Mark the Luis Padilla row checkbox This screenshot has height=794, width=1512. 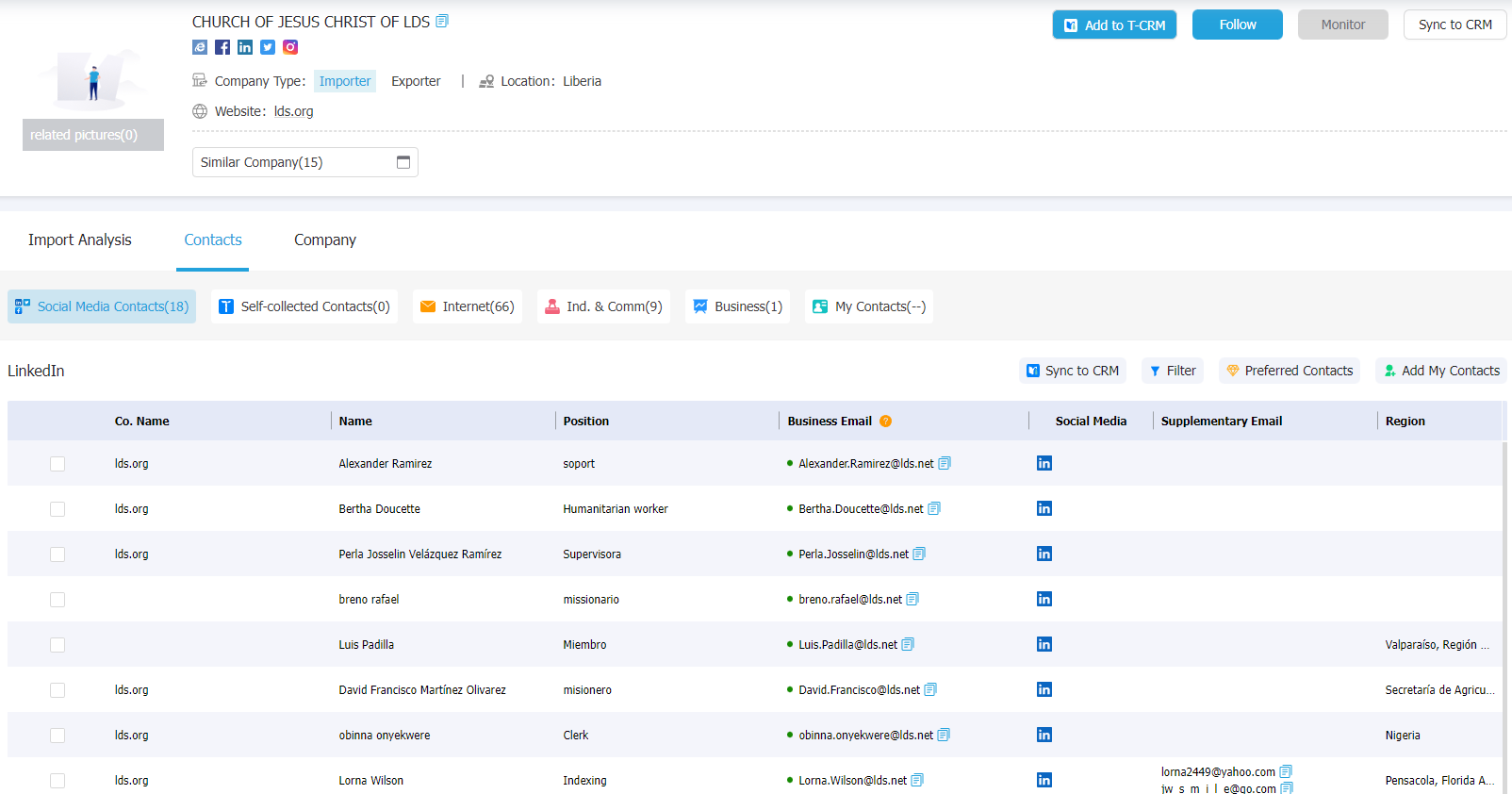click(58, 645)
